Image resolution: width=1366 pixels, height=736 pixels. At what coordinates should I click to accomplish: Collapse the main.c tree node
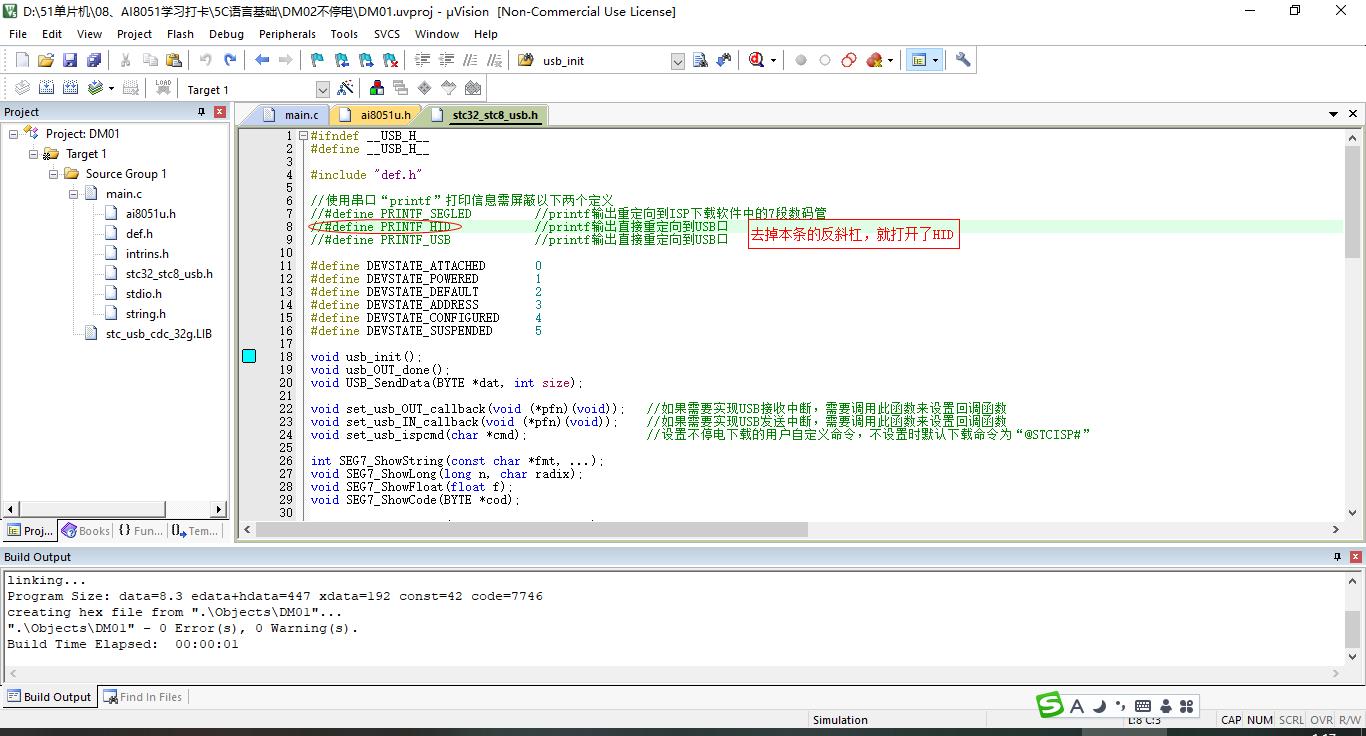pyautogui.click(x=74, y=194)
